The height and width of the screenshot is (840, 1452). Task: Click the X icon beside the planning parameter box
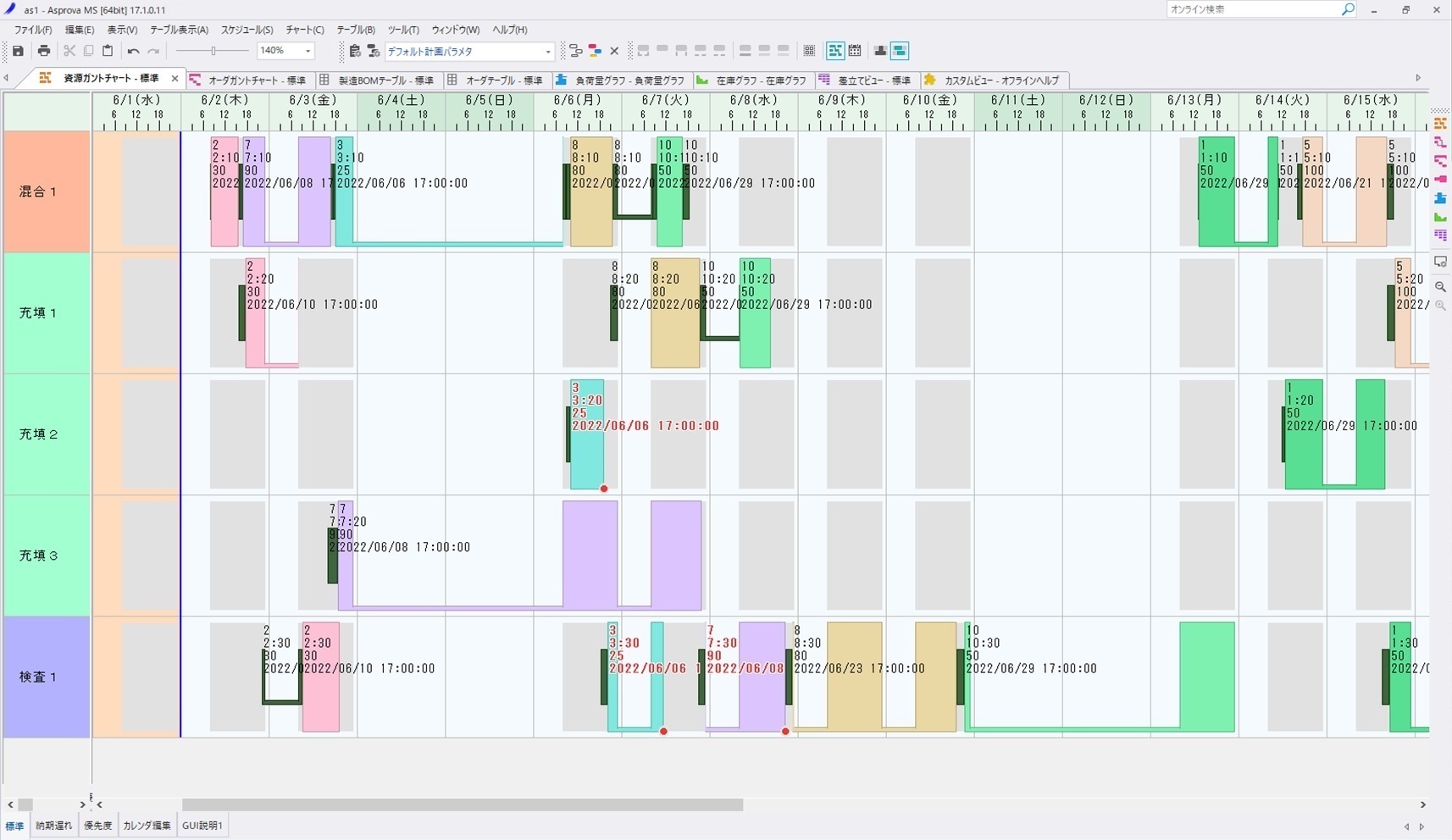point(614,51)
